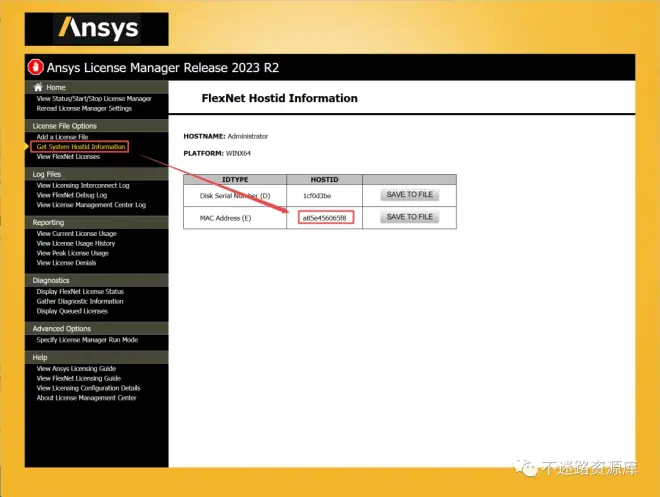Open View FlexNet Debug Log
660x497 pixels.
[72, 195]
